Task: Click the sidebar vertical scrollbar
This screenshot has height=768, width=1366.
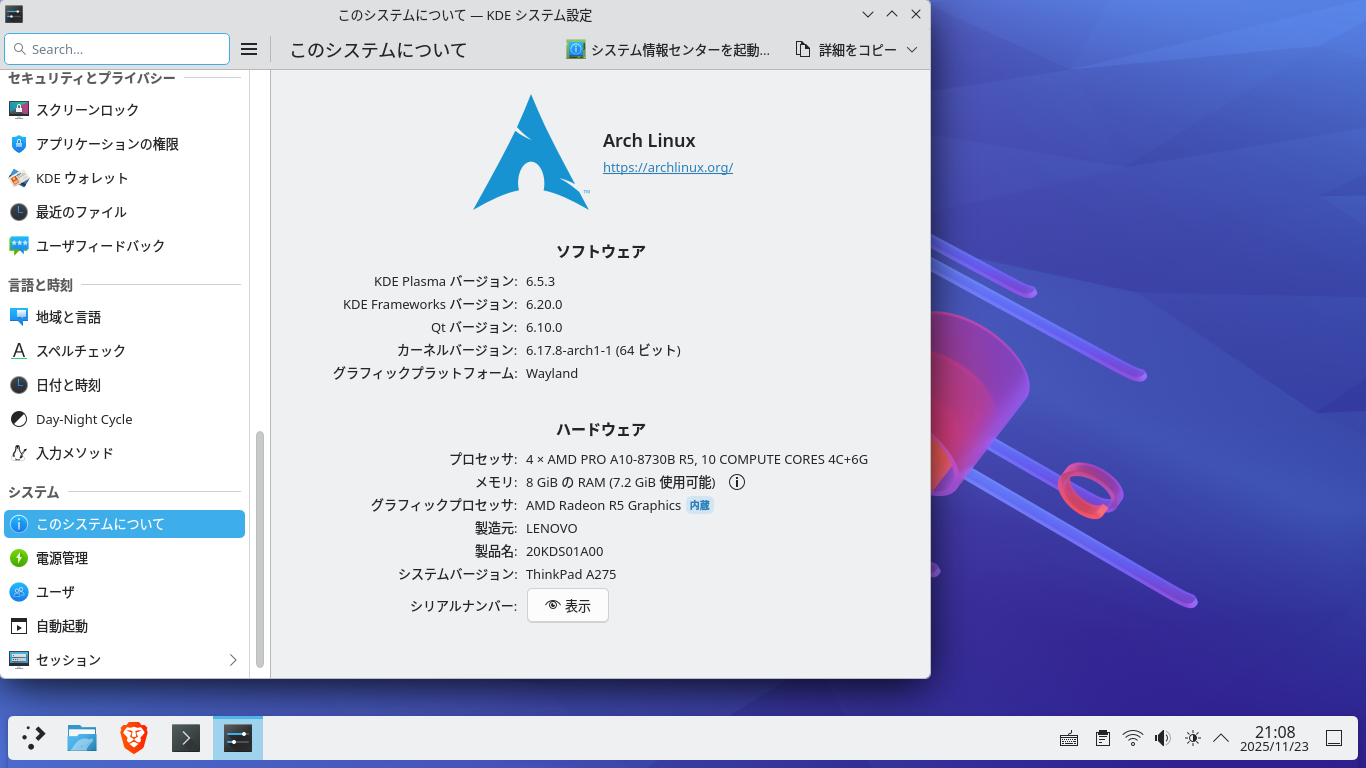Action: (x=260, y=548)
